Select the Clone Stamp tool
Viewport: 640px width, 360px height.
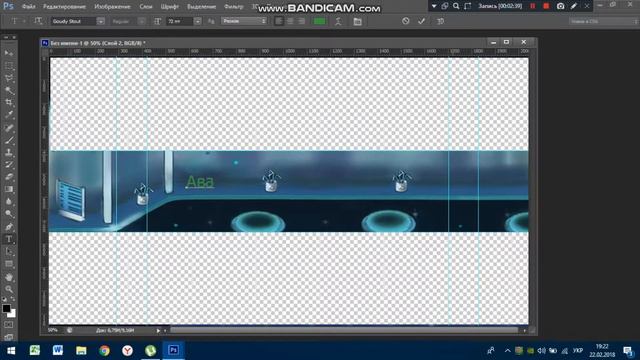pyautogui.click(x=9, y=152)
